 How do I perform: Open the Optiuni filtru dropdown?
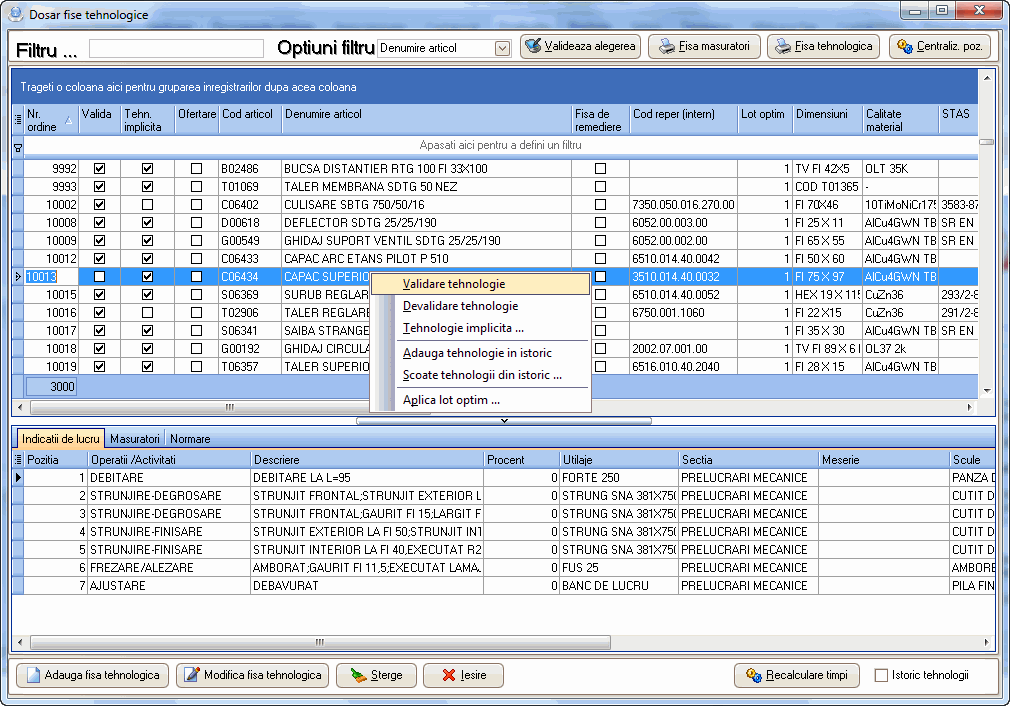coord(502,48)
